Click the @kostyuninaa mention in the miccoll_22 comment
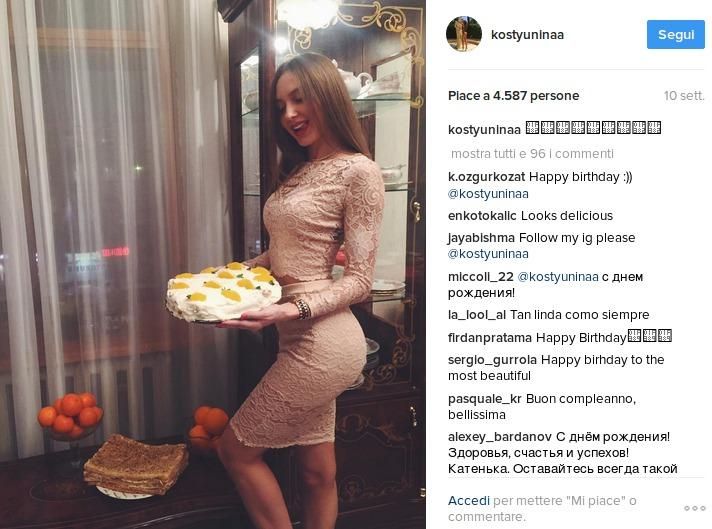This screenshot has height=529, width=712. [558, 277]
